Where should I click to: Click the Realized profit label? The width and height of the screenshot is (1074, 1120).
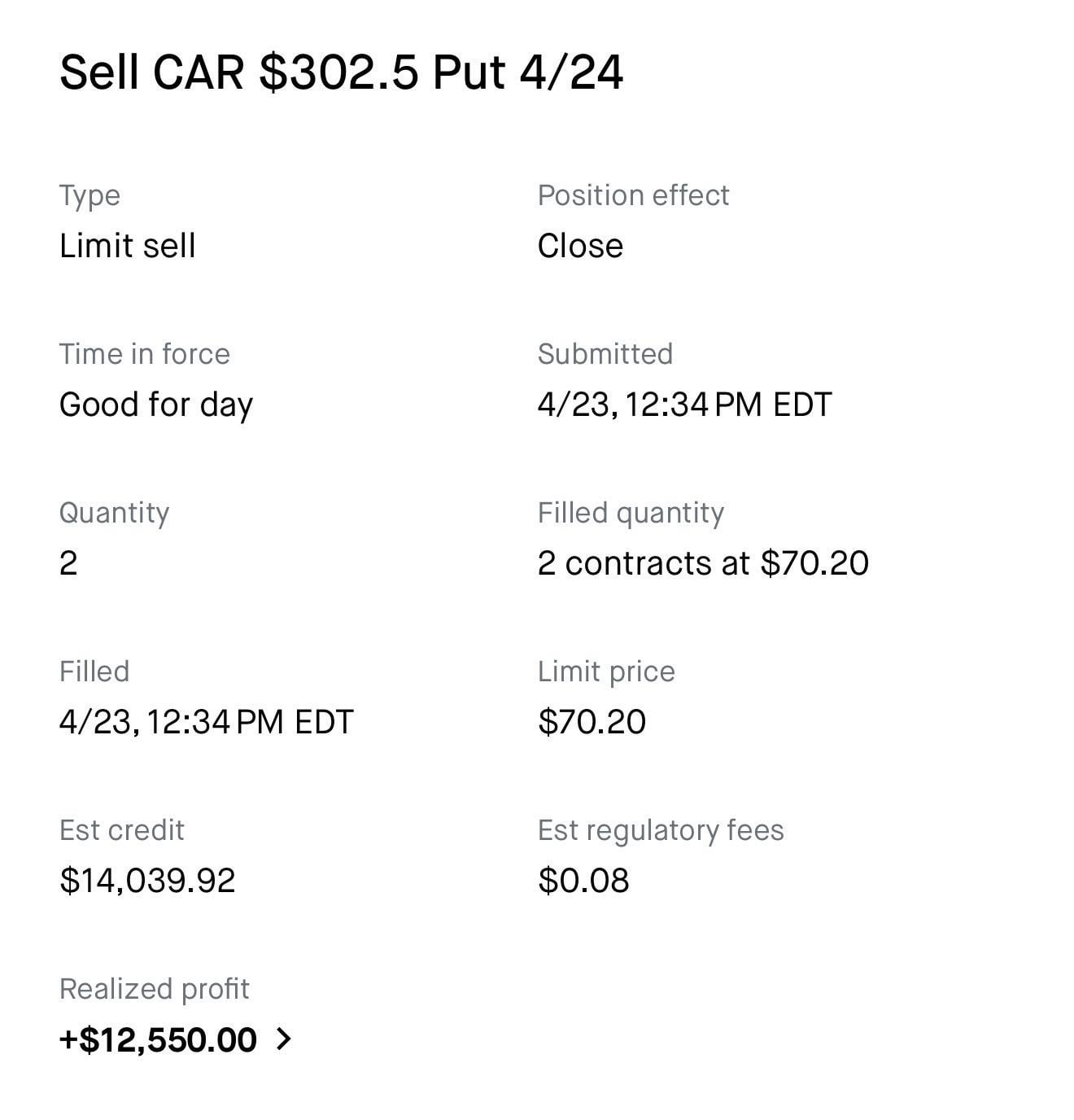pyautogui.click(x=155, y=989)
